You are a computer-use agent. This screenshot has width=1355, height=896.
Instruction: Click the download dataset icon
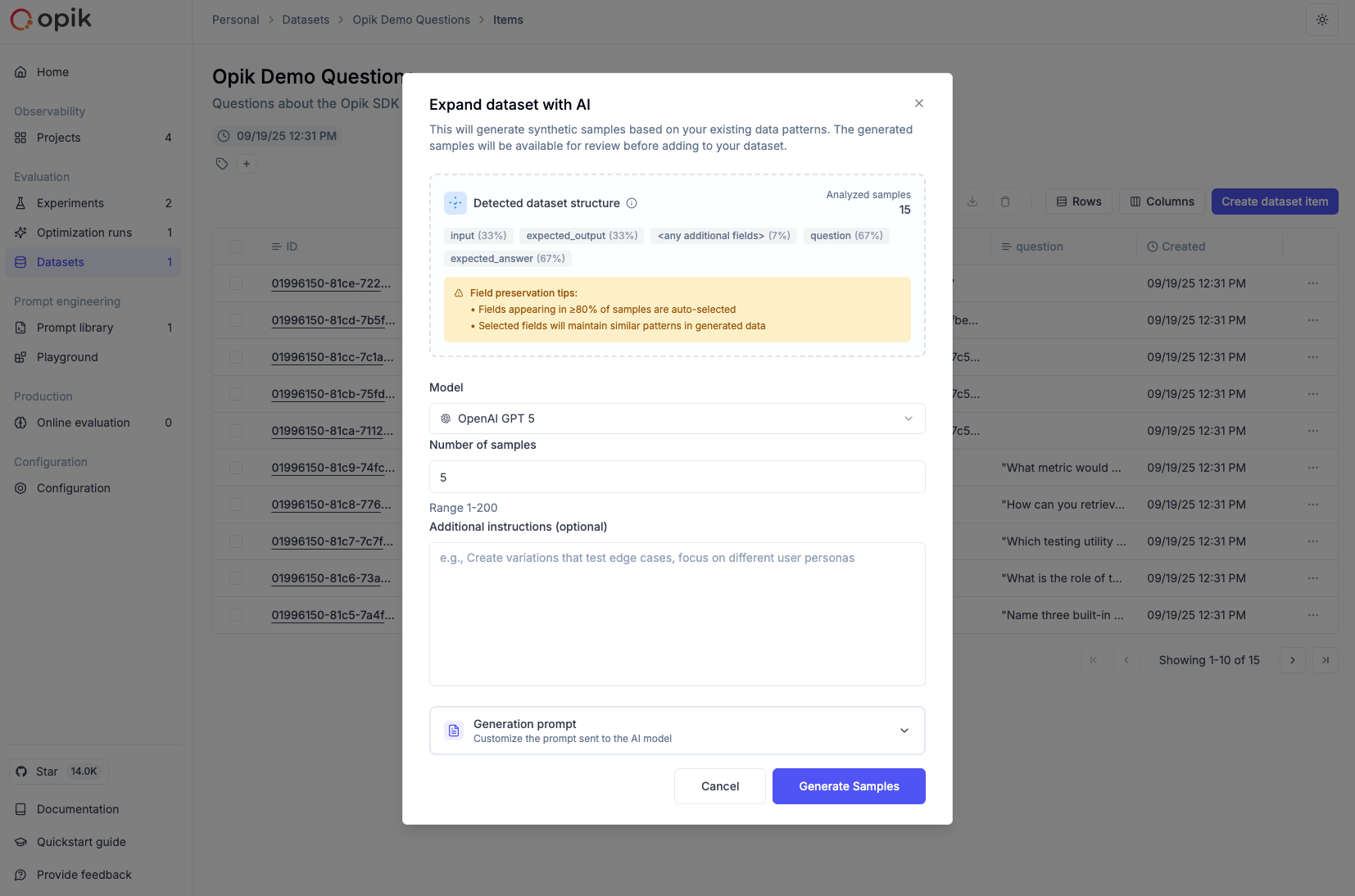click(x=972, y=201)
